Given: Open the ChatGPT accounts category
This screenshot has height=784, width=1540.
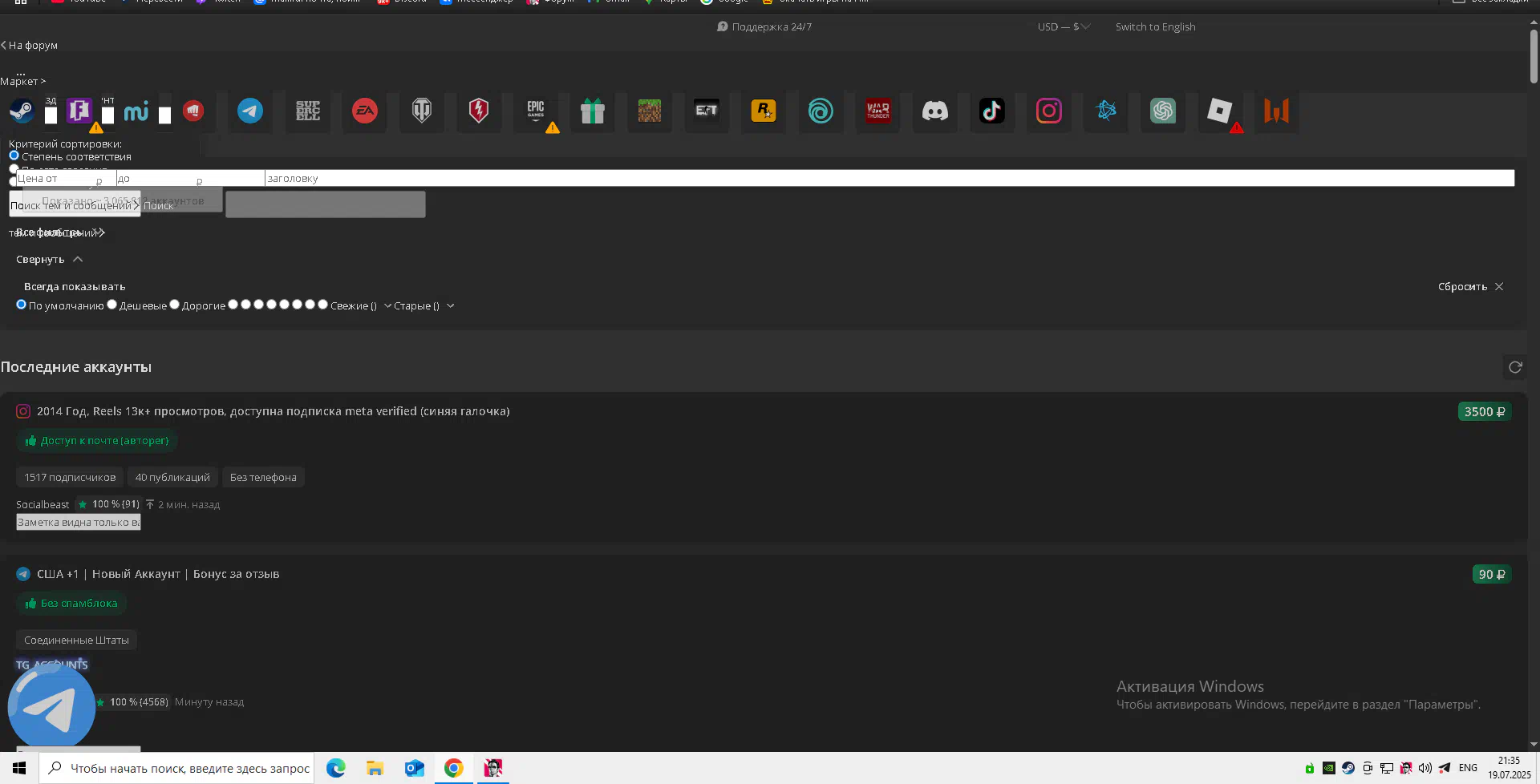Looking at the screenshot, I should coord(1163,111).
